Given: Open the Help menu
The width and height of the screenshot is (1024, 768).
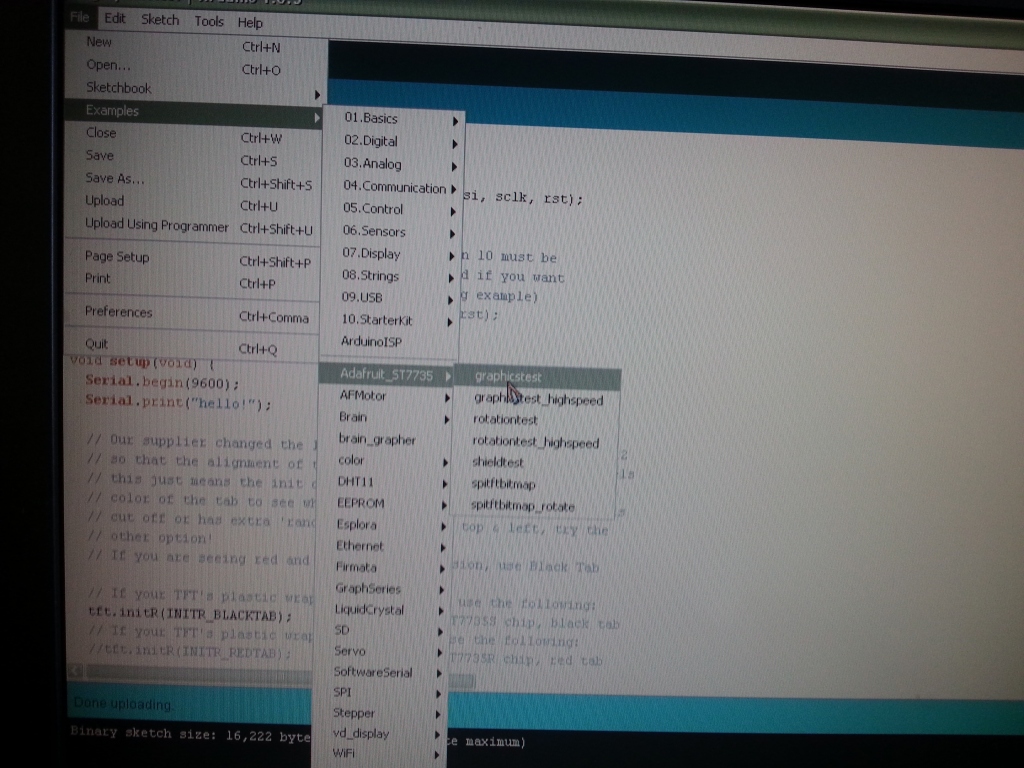Looking at the screenshot, I should click(250, 23).
